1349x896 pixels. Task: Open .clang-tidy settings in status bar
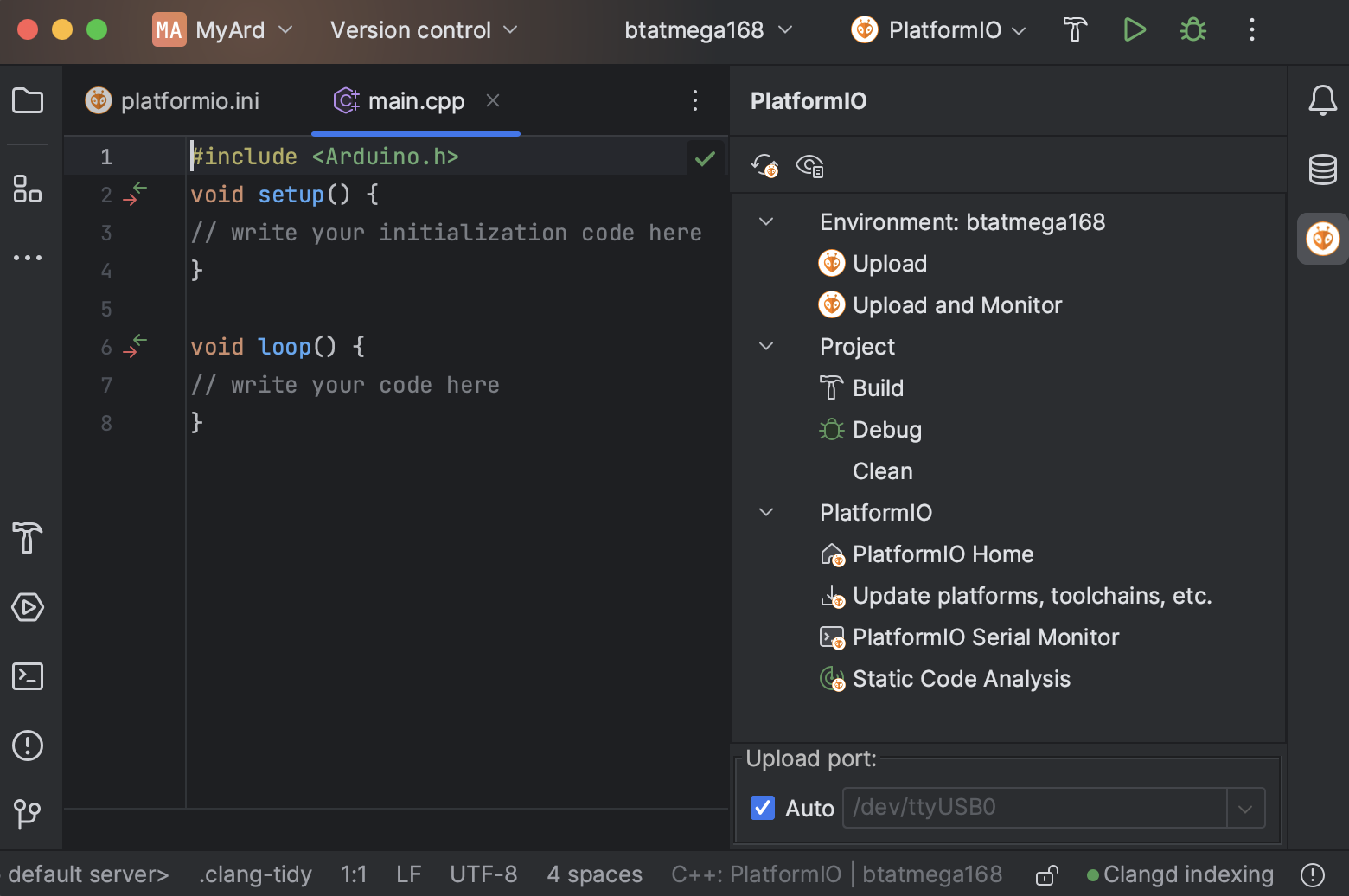pyautogui.click(x=255, y=874)
